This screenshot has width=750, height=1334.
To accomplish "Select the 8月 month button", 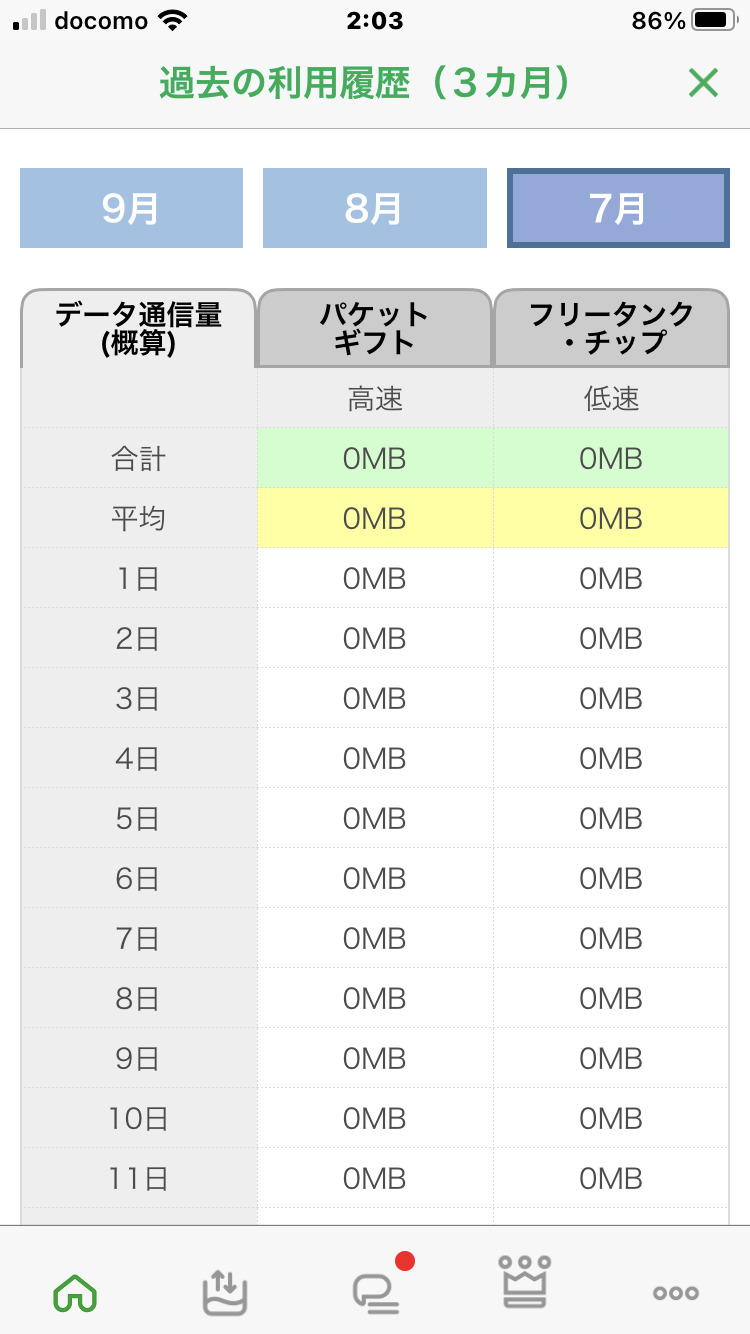I will 375,208.
